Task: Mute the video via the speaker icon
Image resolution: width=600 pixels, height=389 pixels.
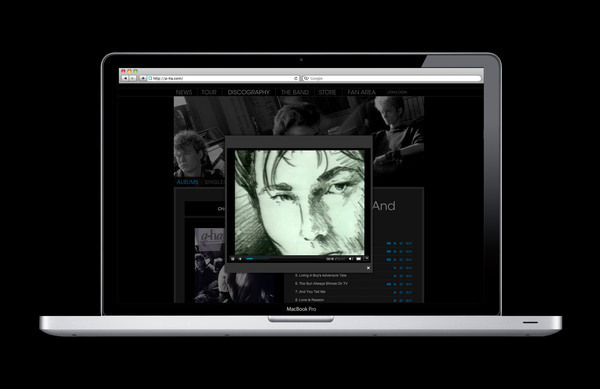Action: (x=351, y=259)
